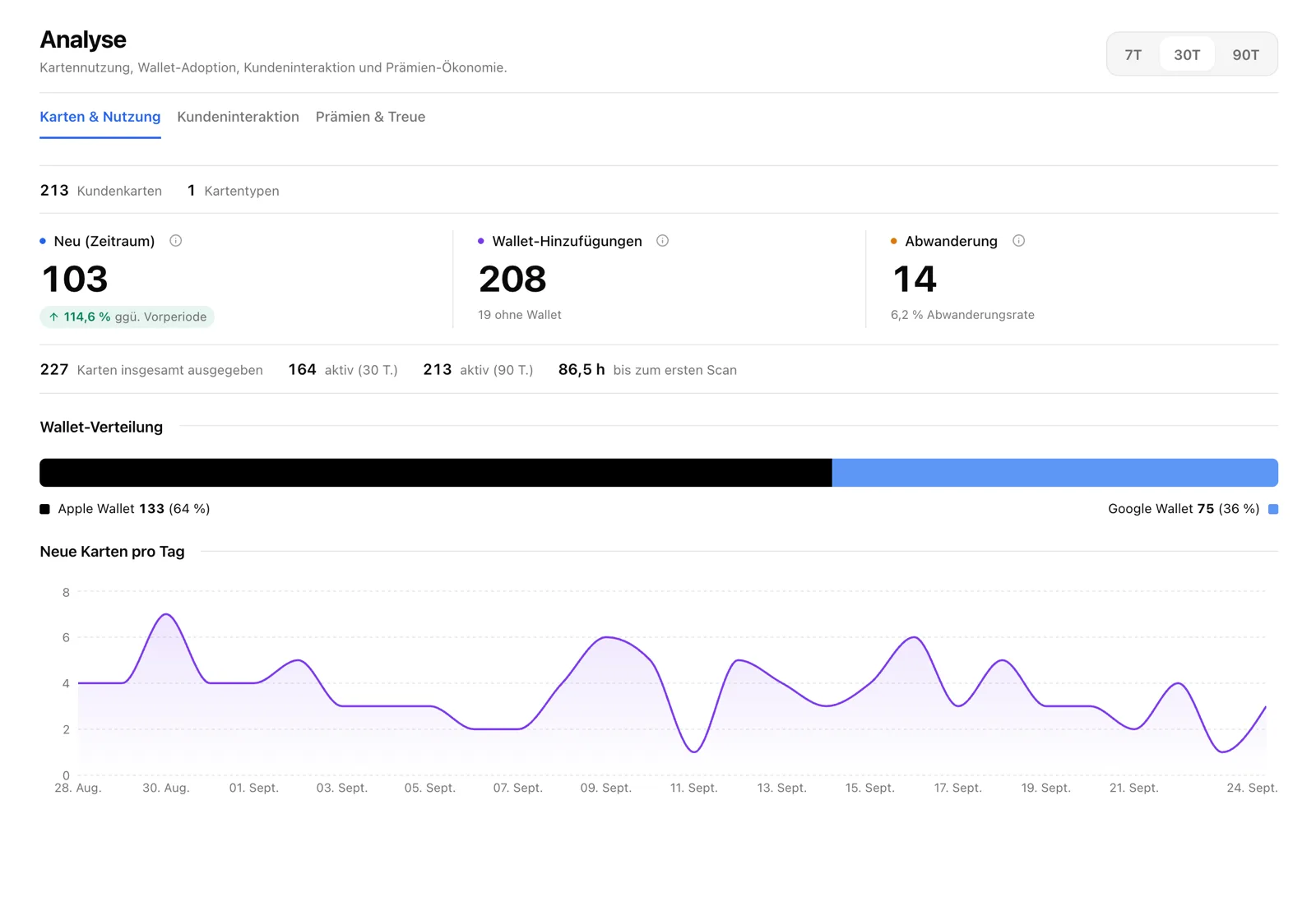Image resolution: width=1316 pixels, height=911 pixels.
Task: Click 'Neue Karten pro Tag' heading
Action: [x=112, y=552]
